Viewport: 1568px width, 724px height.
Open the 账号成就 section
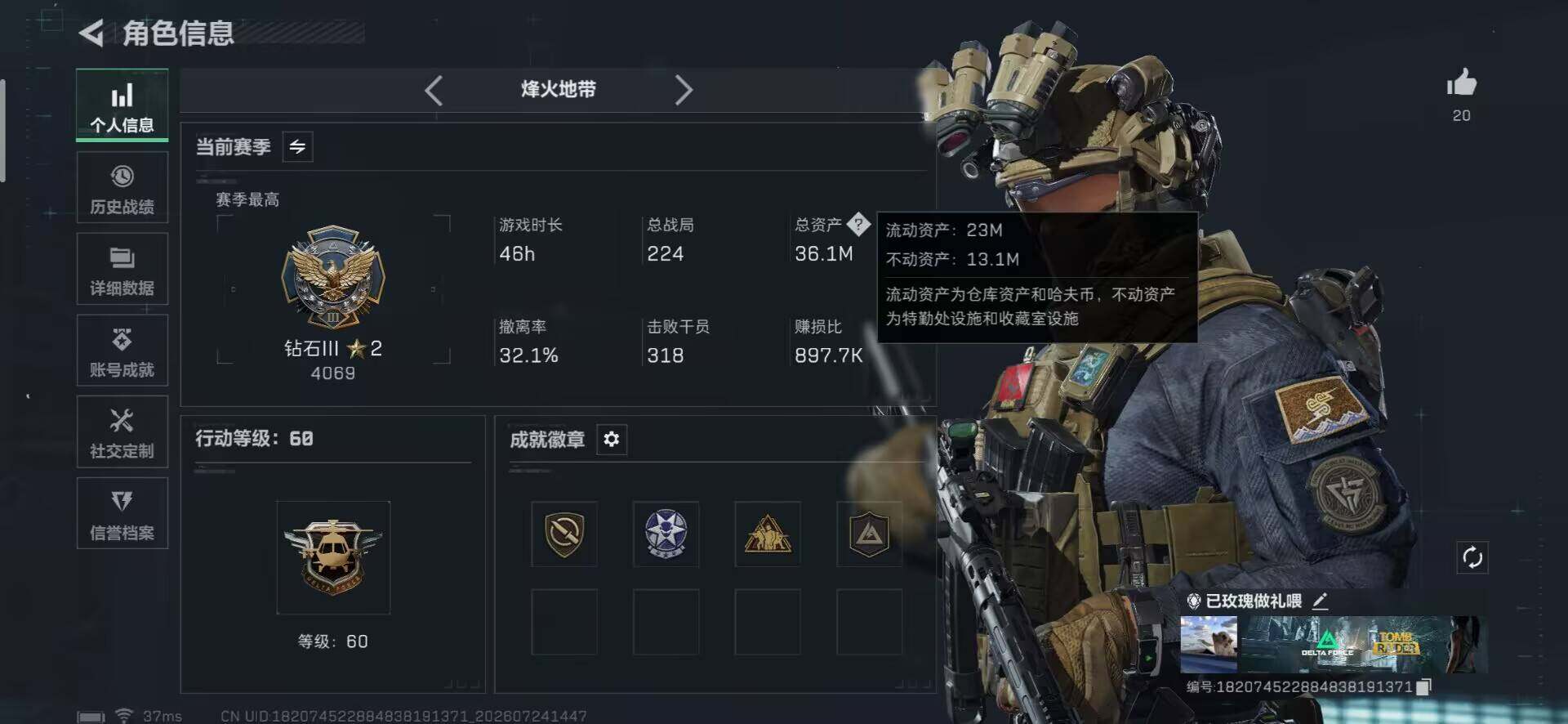click(x=122, y=351)
